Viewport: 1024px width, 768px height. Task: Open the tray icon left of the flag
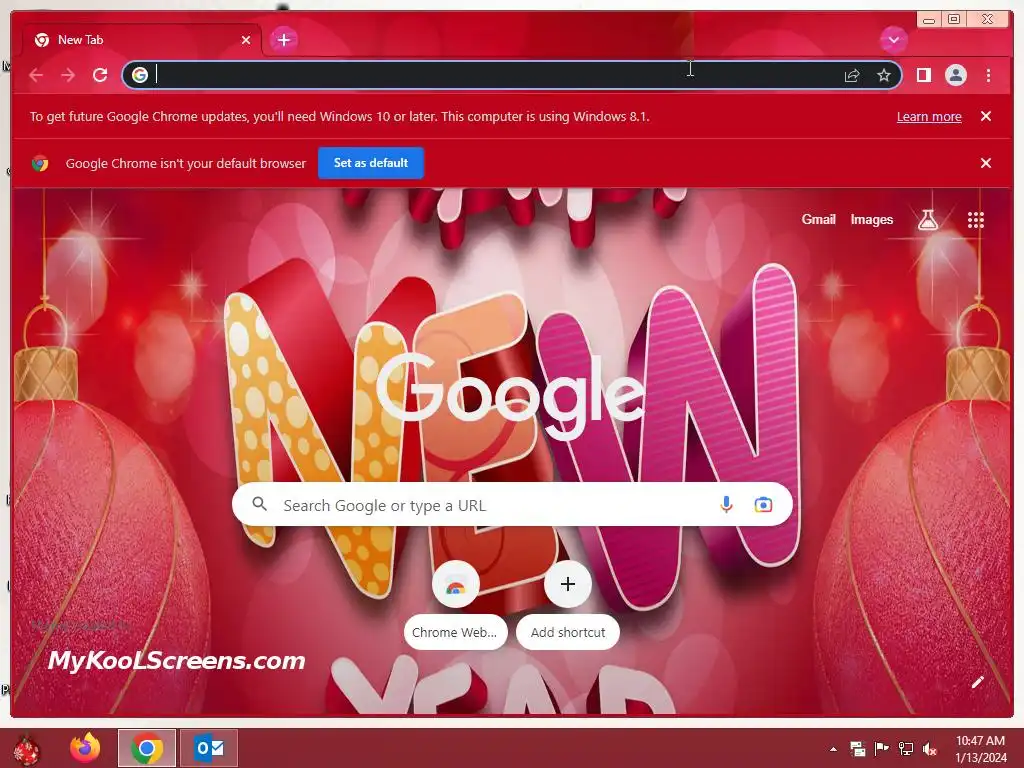[857, 748]
